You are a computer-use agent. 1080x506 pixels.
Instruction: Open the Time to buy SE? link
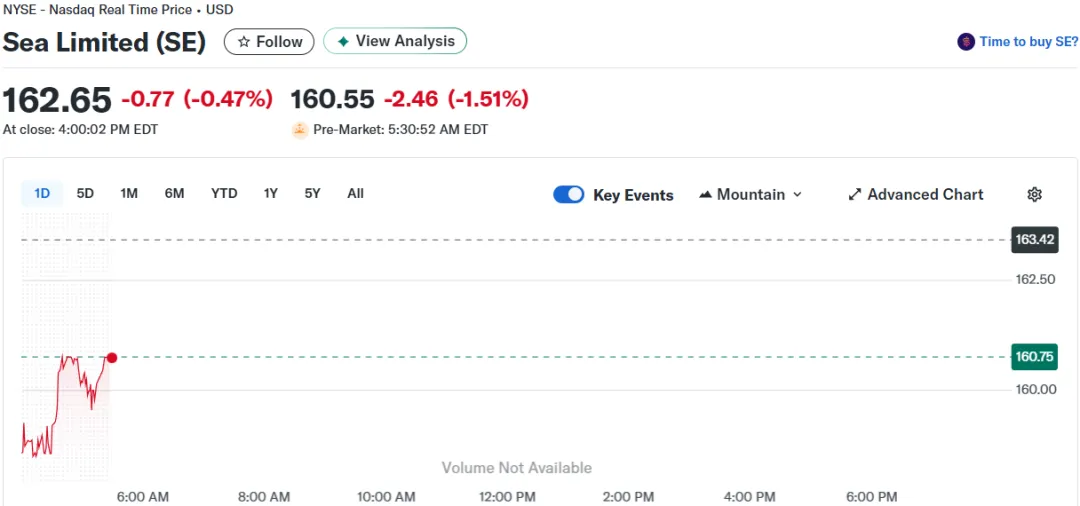coord(1028,42)
